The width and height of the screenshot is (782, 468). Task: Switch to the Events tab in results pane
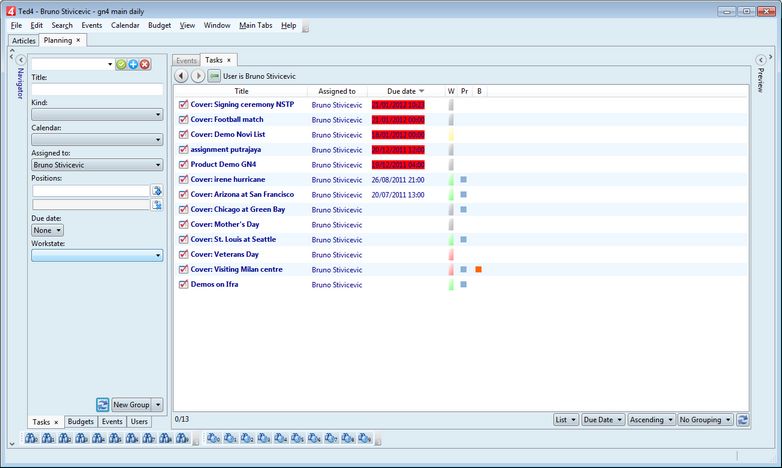tap(186, 60)
